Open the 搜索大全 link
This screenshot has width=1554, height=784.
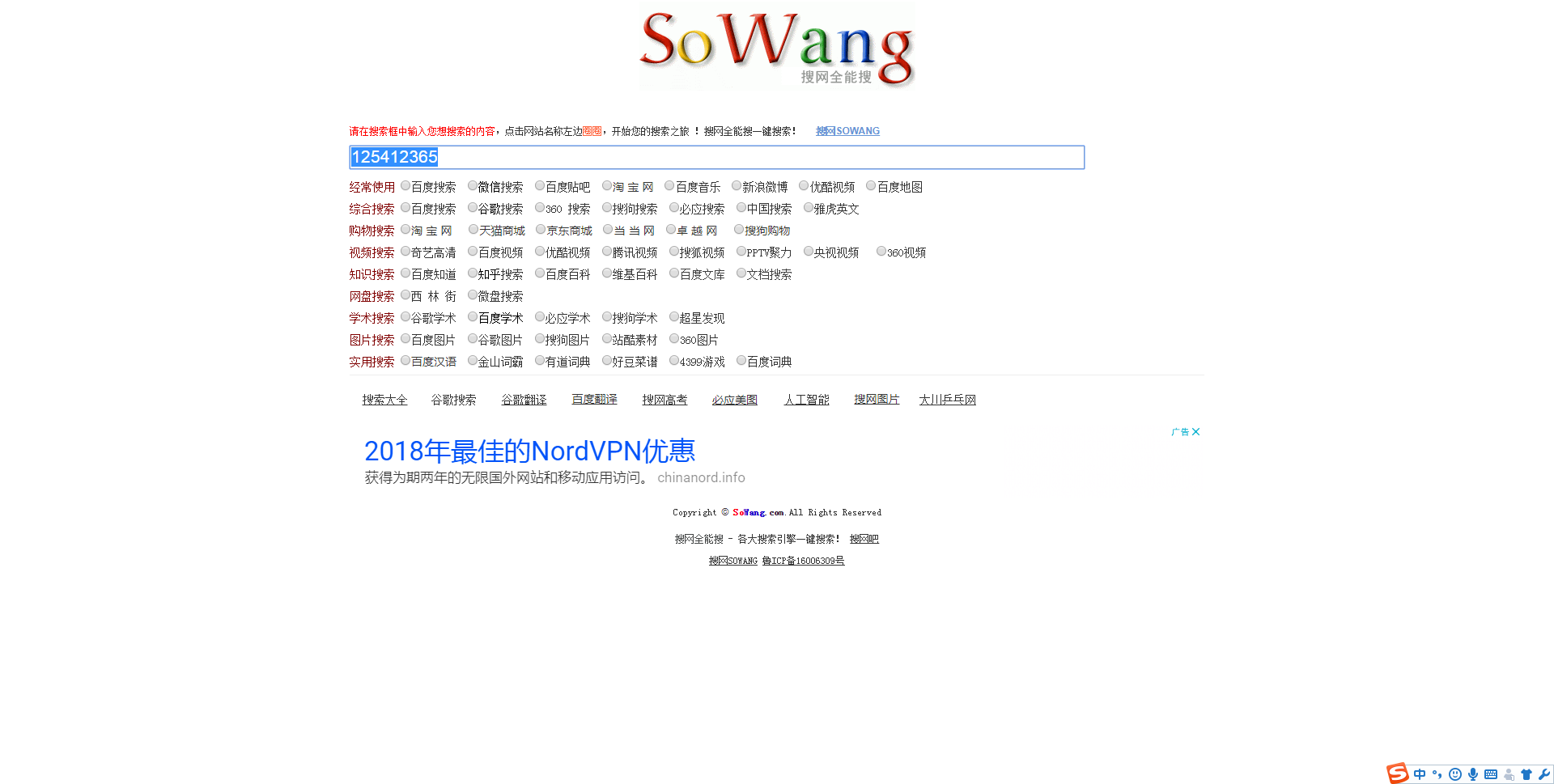[x=384, y=400]
